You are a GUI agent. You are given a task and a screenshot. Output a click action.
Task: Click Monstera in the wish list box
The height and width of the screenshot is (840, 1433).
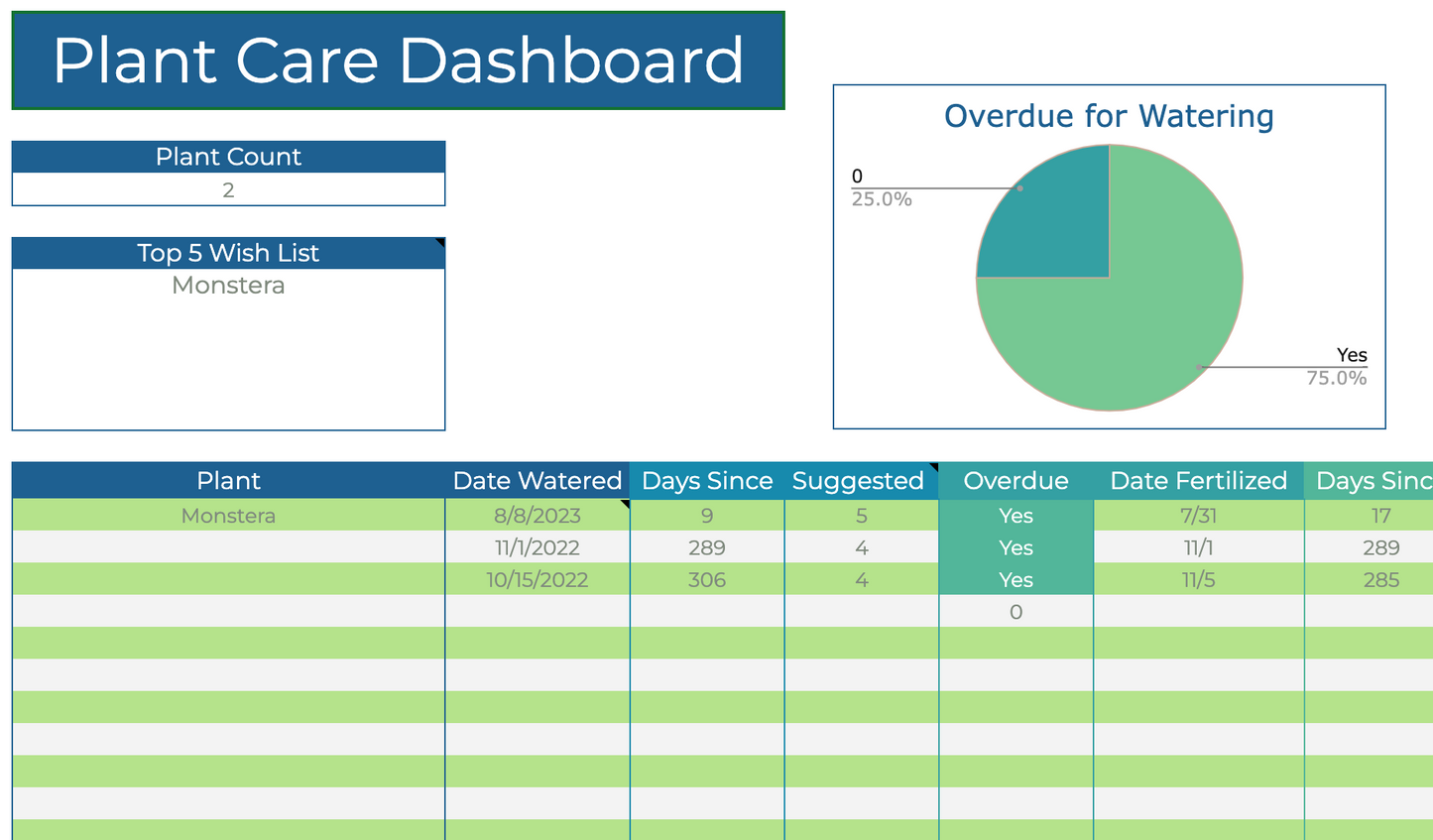[228, 286]
